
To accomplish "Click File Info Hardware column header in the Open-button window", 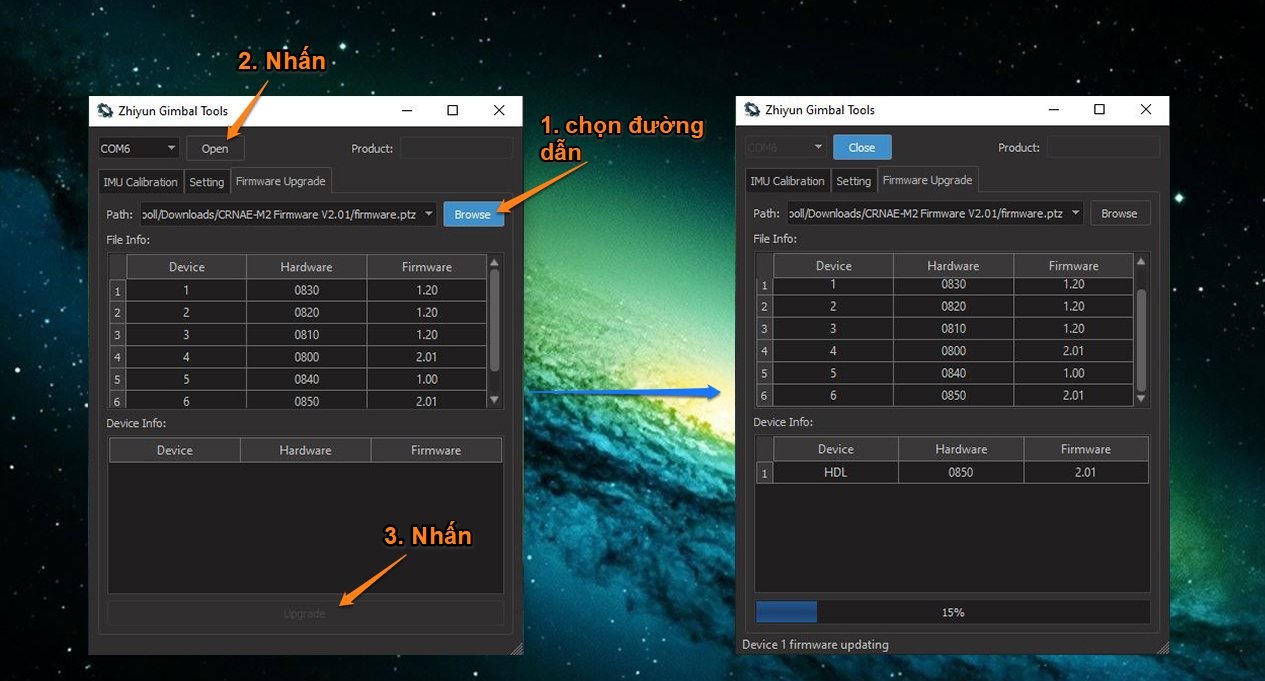I will pos(306,267).
